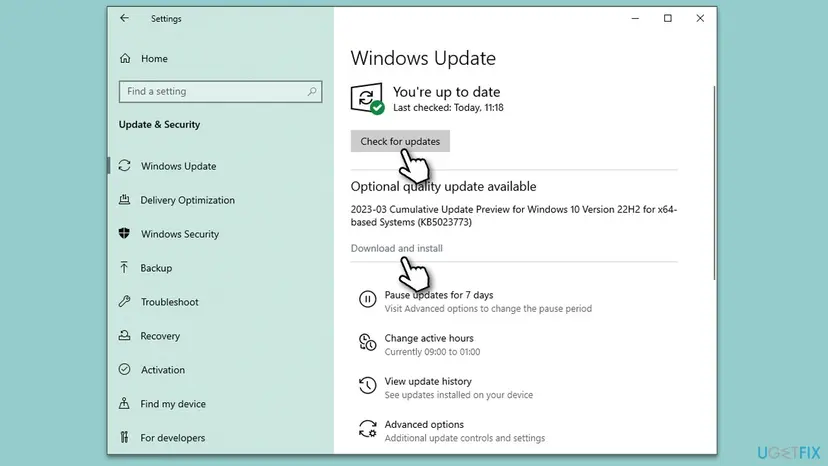
Task: Open Advanced options
Action: [x=424, y=424]
